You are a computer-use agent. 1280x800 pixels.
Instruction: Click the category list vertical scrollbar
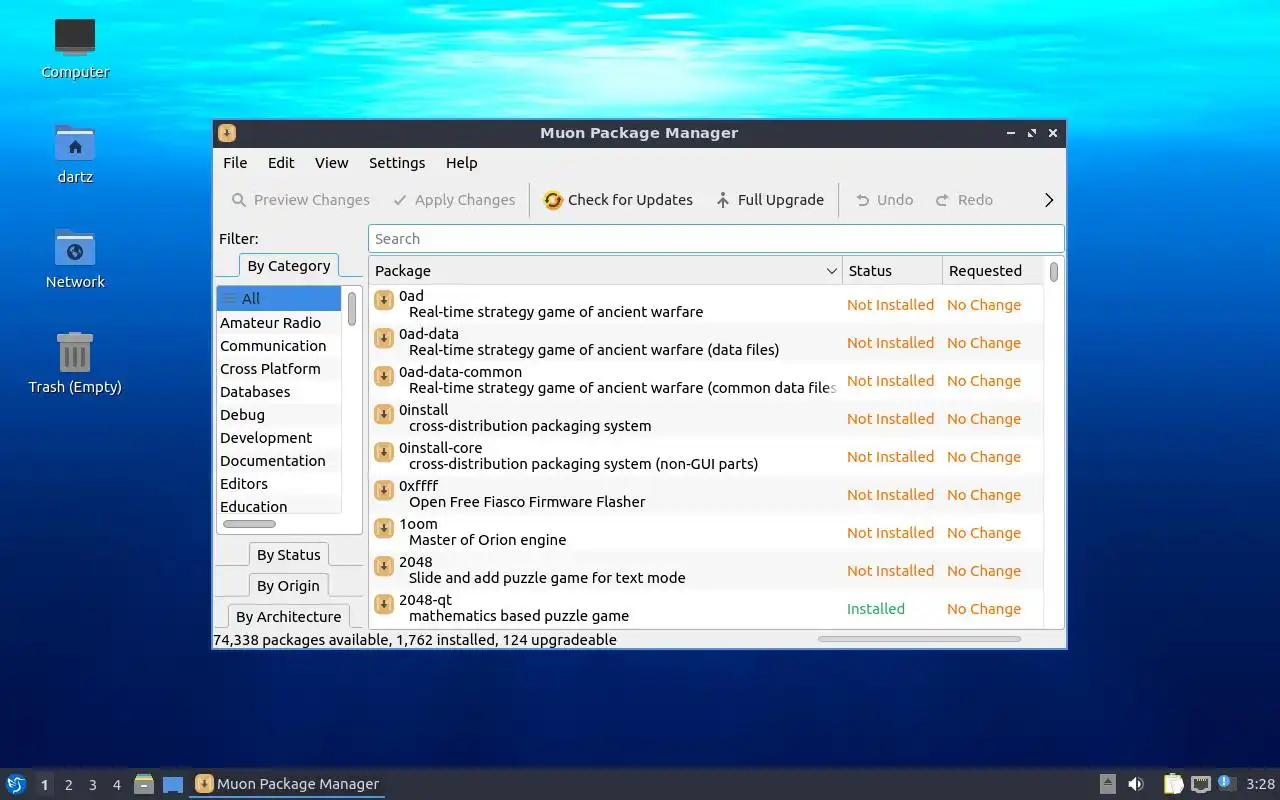(352, 308)
